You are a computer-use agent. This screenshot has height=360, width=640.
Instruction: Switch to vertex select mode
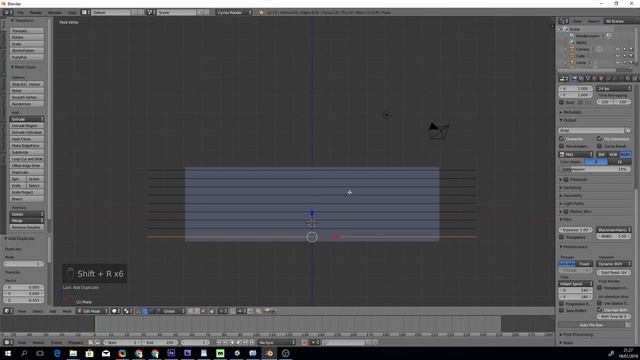click(191, 311)
